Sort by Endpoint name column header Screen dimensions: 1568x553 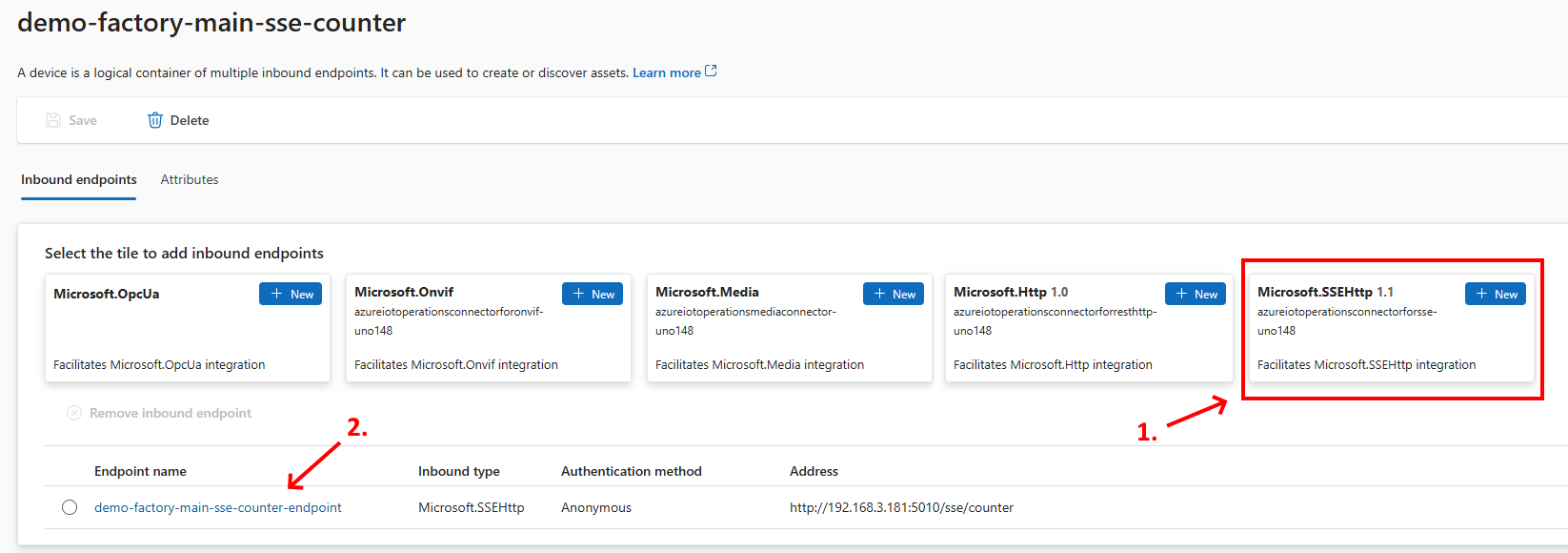click(x=140, y=471)
